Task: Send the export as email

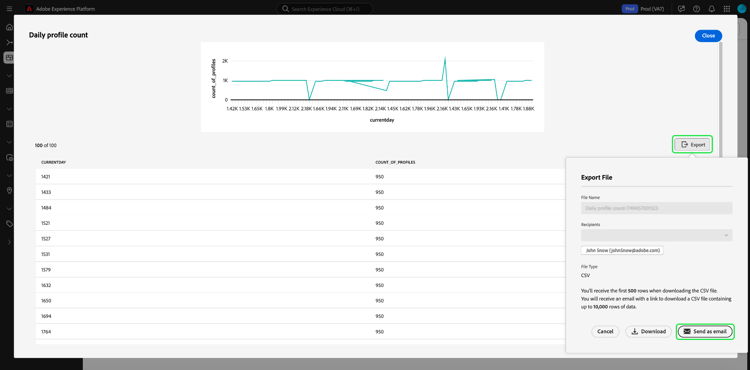Action: pyautogui.click(x=705, y=331)
